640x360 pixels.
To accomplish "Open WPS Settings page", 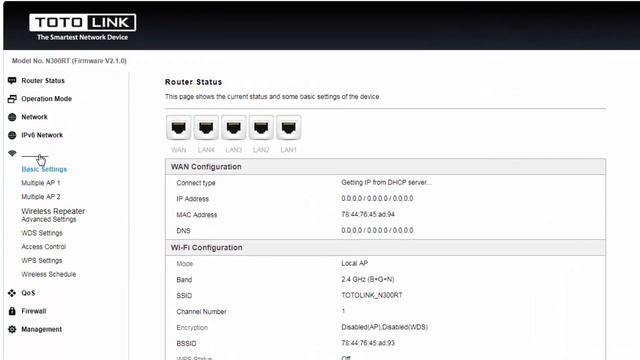I will pyautogui.click(x=42, y=260).
